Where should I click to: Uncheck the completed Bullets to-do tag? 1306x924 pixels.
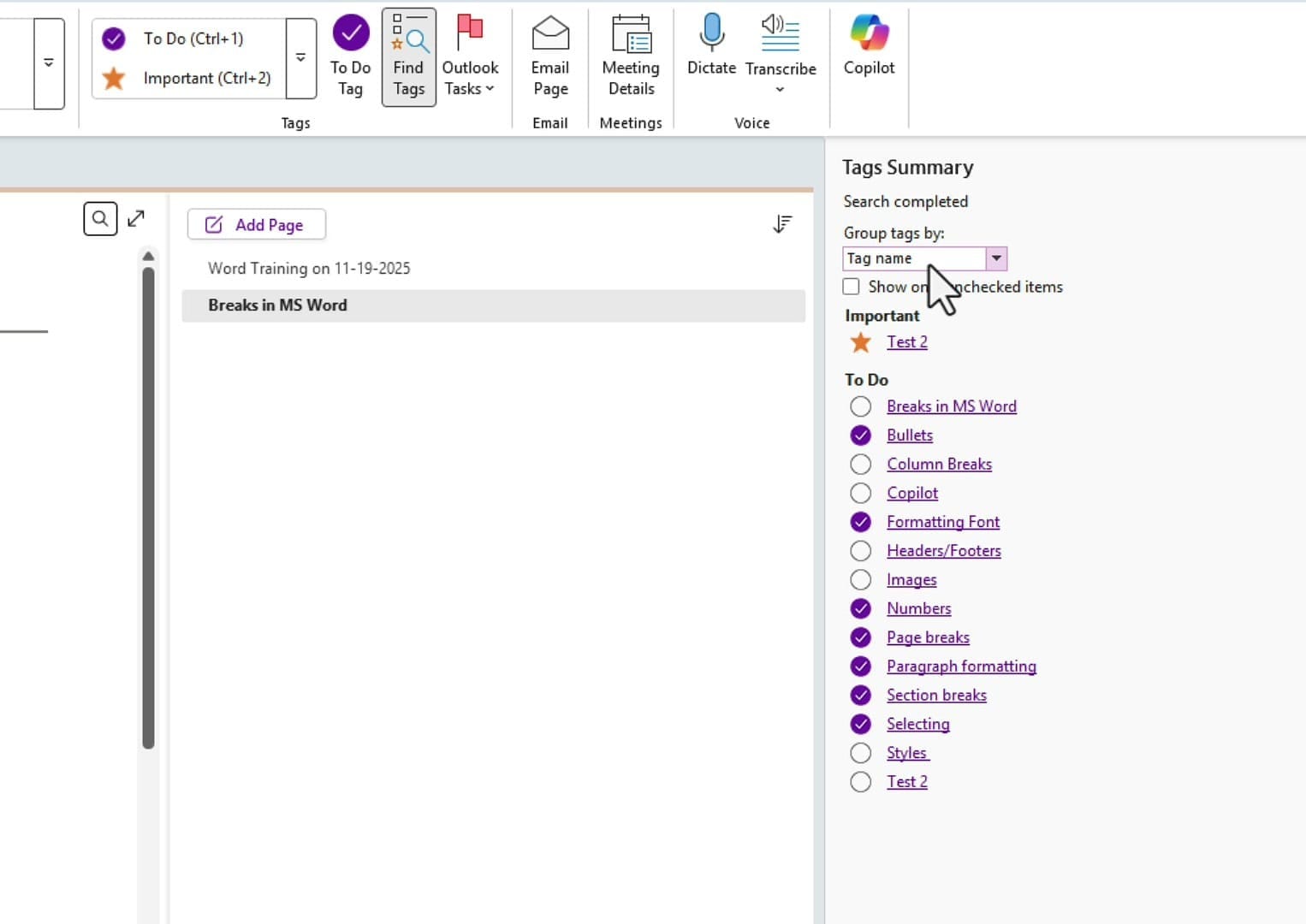[860, 435]
